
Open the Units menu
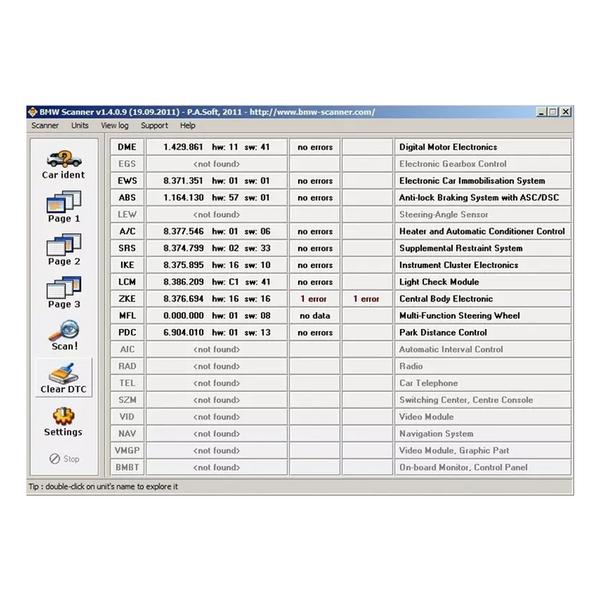(x=80, y=126)
